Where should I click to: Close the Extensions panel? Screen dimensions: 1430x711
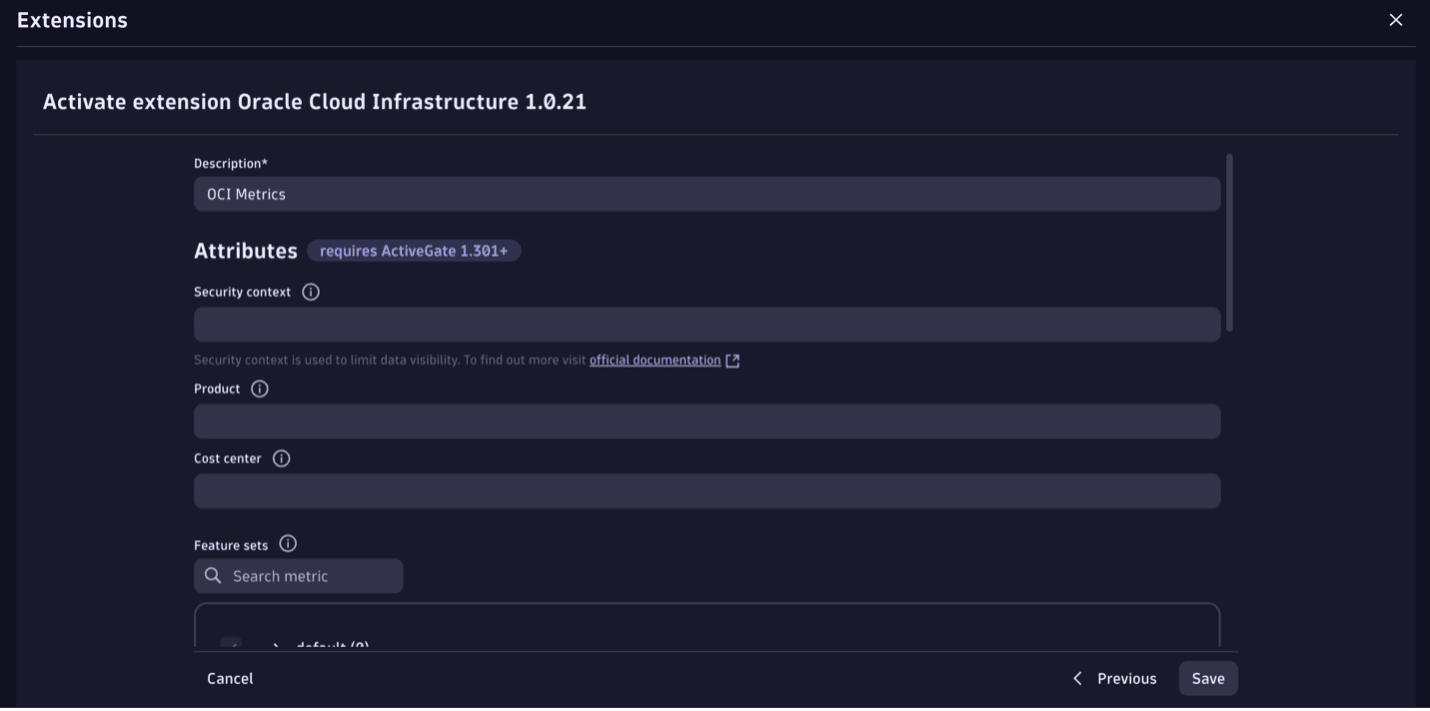pos(1396,20)
